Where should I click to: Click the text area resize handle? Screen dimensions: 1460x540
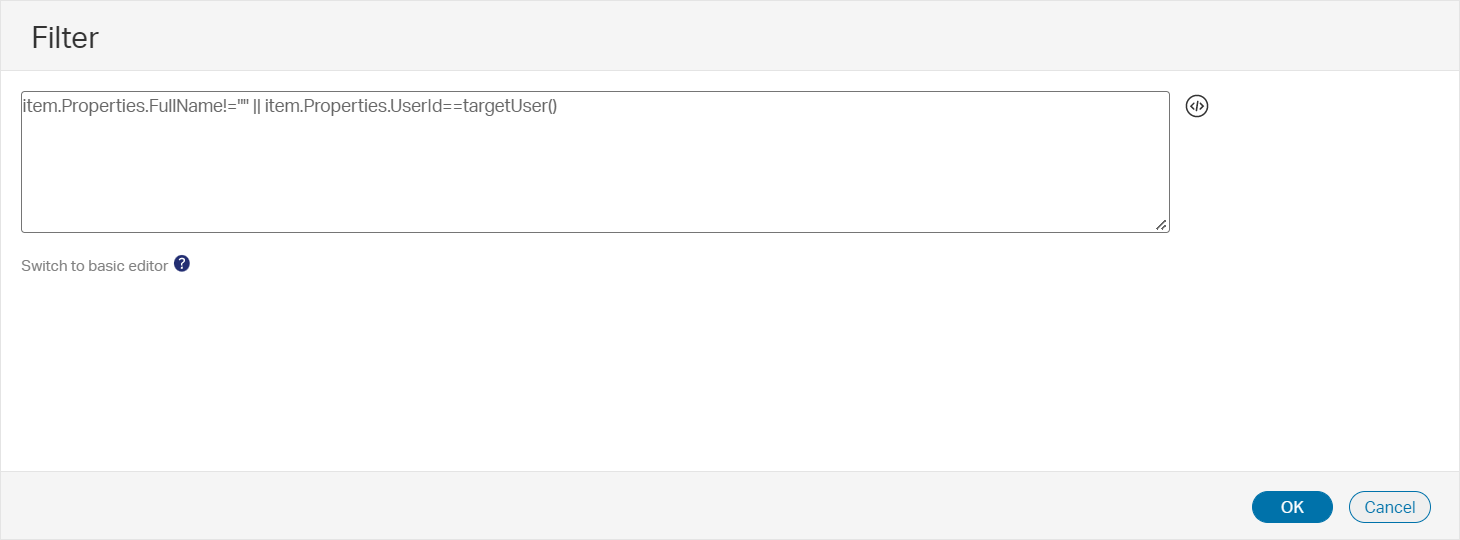tap(1161, 225)
